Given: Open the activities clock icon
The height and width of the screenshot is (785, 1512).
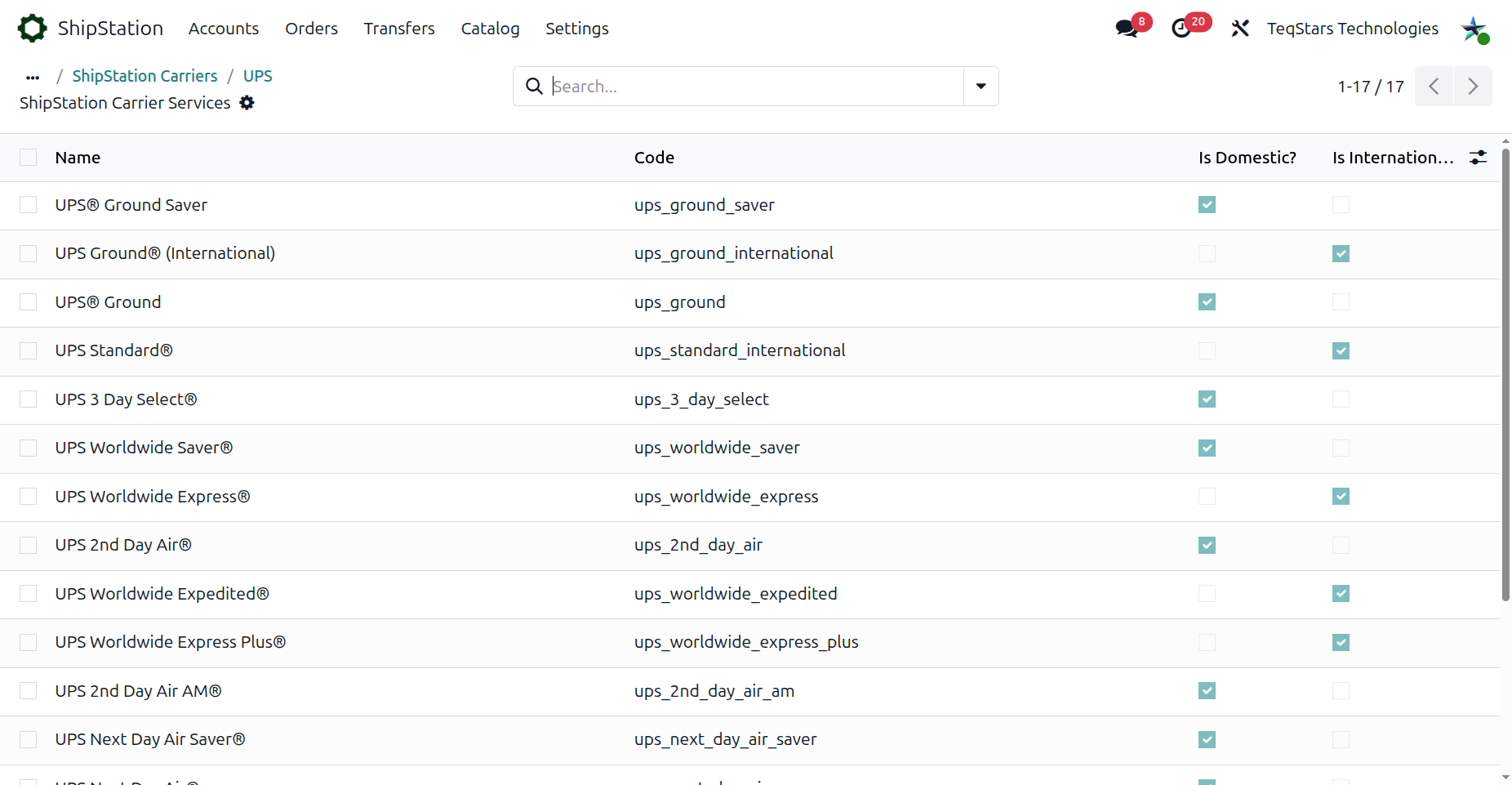Looking at the screenshot, I should click(x=1181, y=29).
